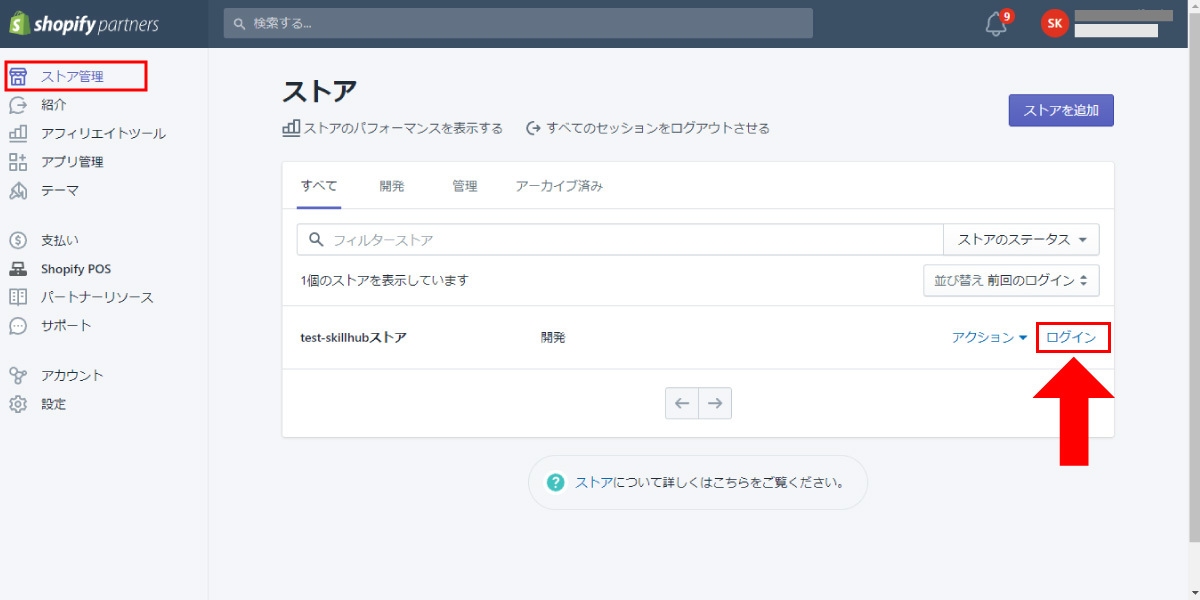Click the teal question mark help icon
The height and width of the screenshot is (600, 1200).
tap(556, 483)
